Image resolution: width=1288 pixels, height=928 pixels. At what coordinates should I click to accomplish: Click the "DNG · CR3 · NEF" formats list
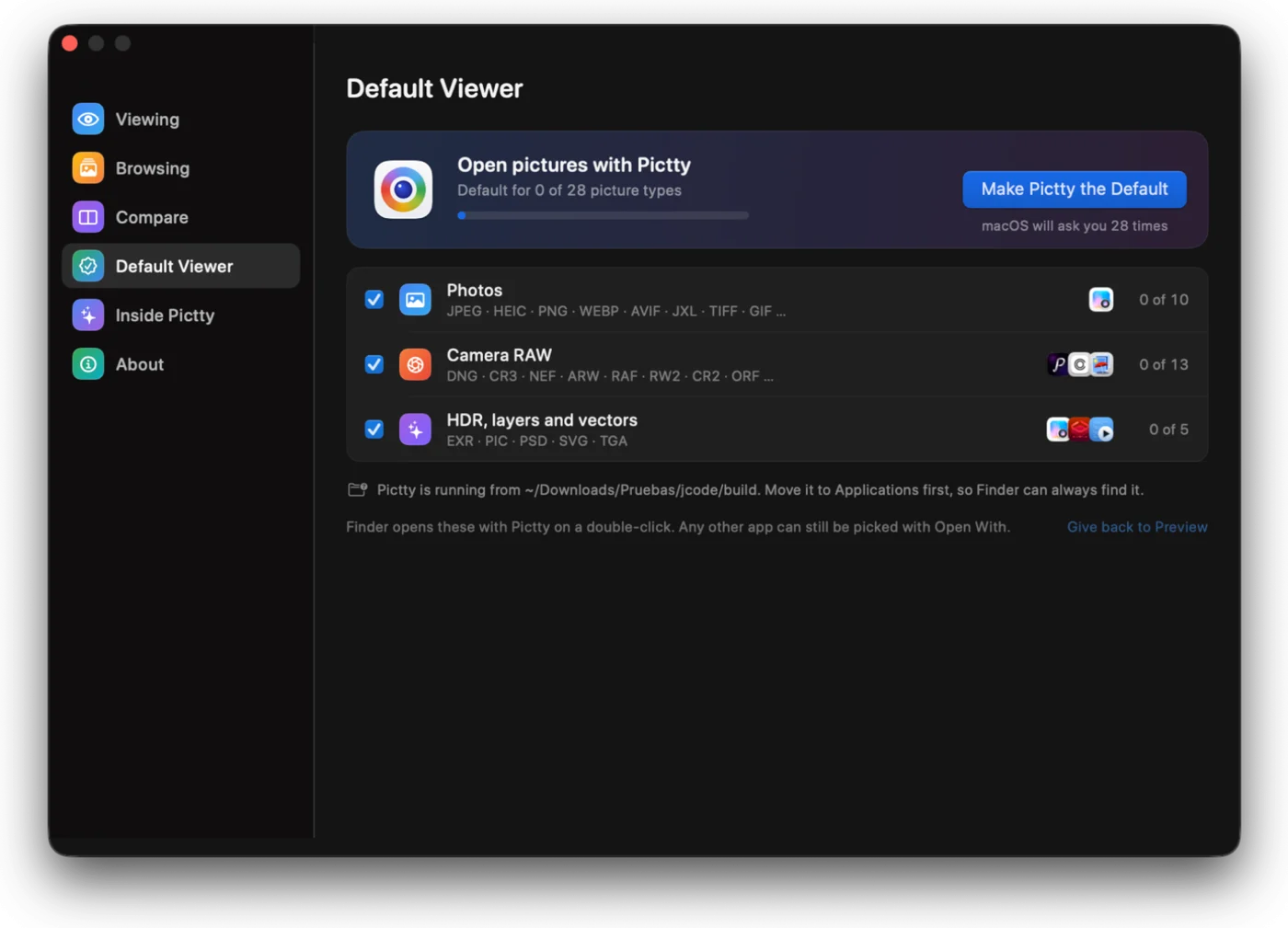(610, 376)
